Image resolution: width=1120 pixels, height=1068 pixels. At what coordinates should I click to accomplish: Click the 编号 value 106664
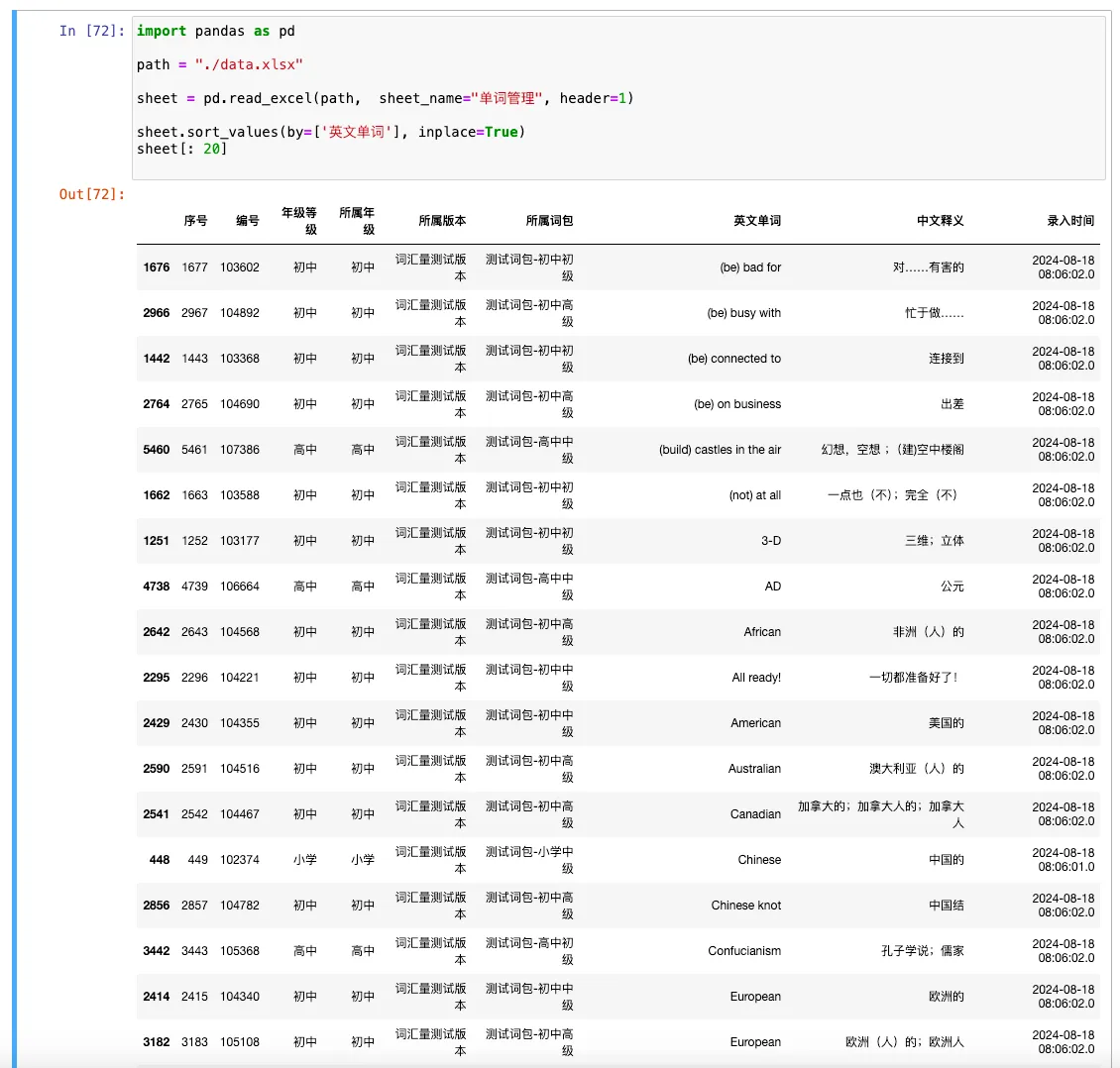point(240,587)
